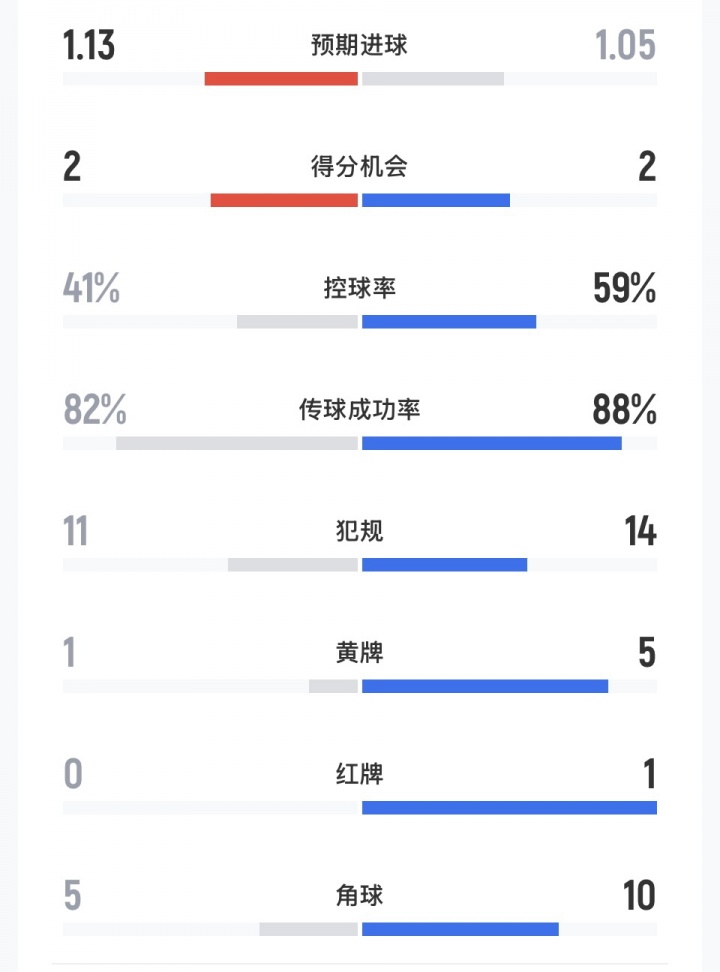Select the 控球率 possession label
Viewport: 720px width, 972px height.
coord(359,289)
